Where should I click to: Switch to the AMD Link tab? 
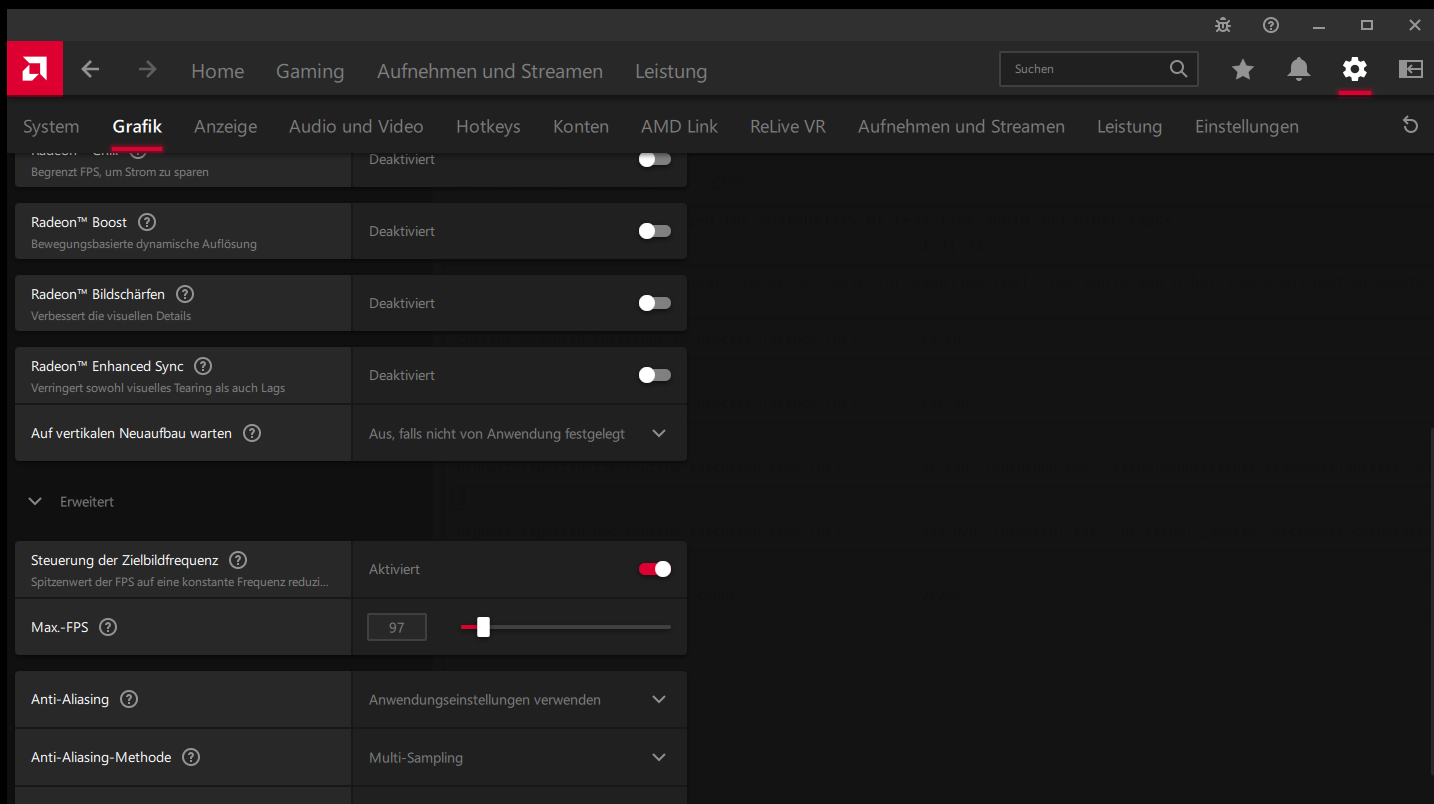click(x=679, y=126)
